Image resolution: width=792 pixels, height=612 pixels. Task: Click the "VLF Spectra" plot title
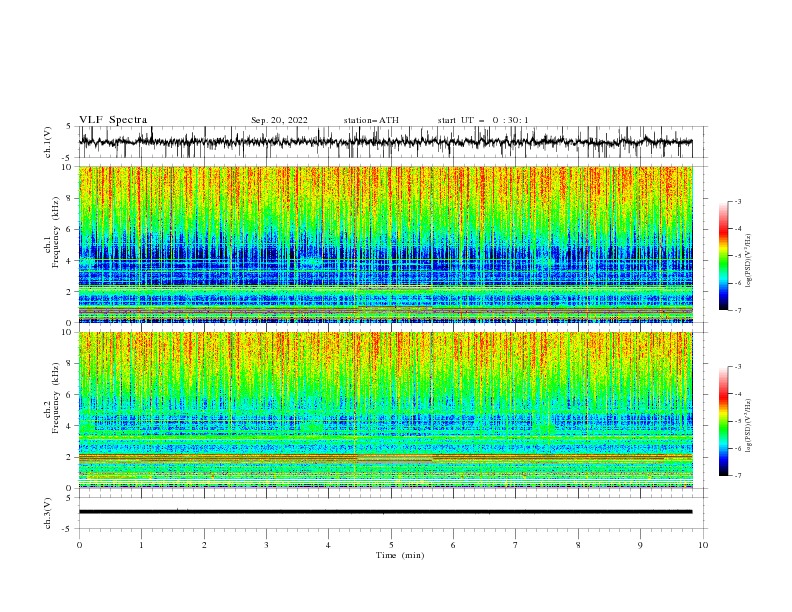click(113, 120)
